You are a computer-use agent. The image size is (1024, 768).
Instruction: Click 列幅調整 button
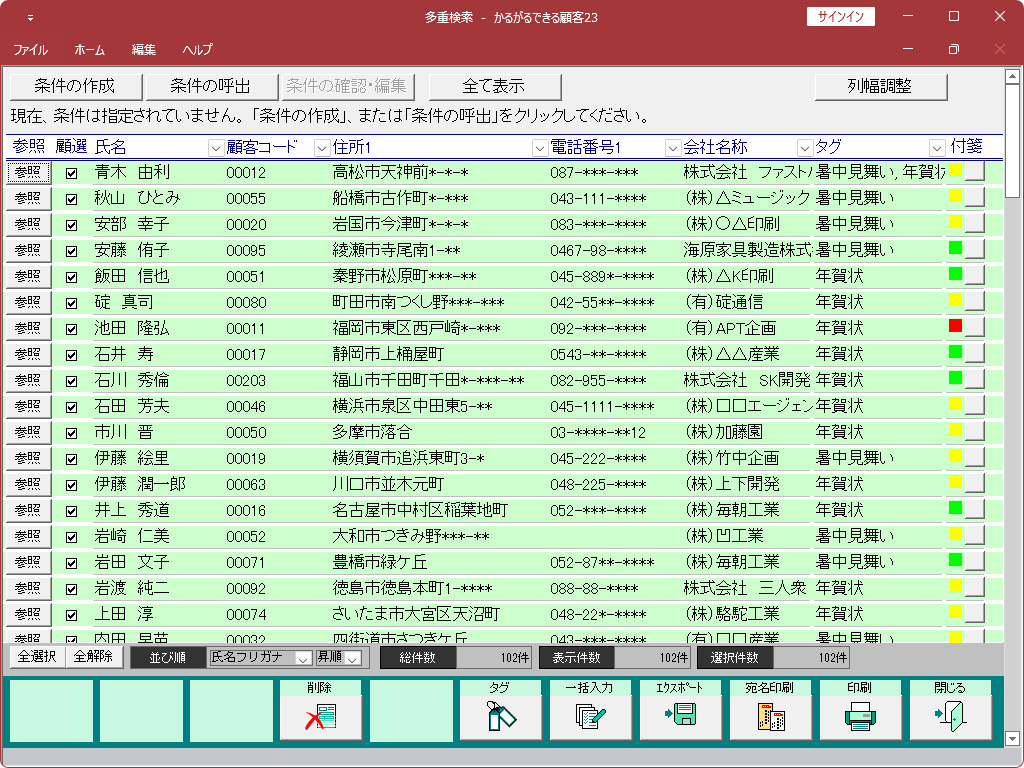[x=880, y=86]
